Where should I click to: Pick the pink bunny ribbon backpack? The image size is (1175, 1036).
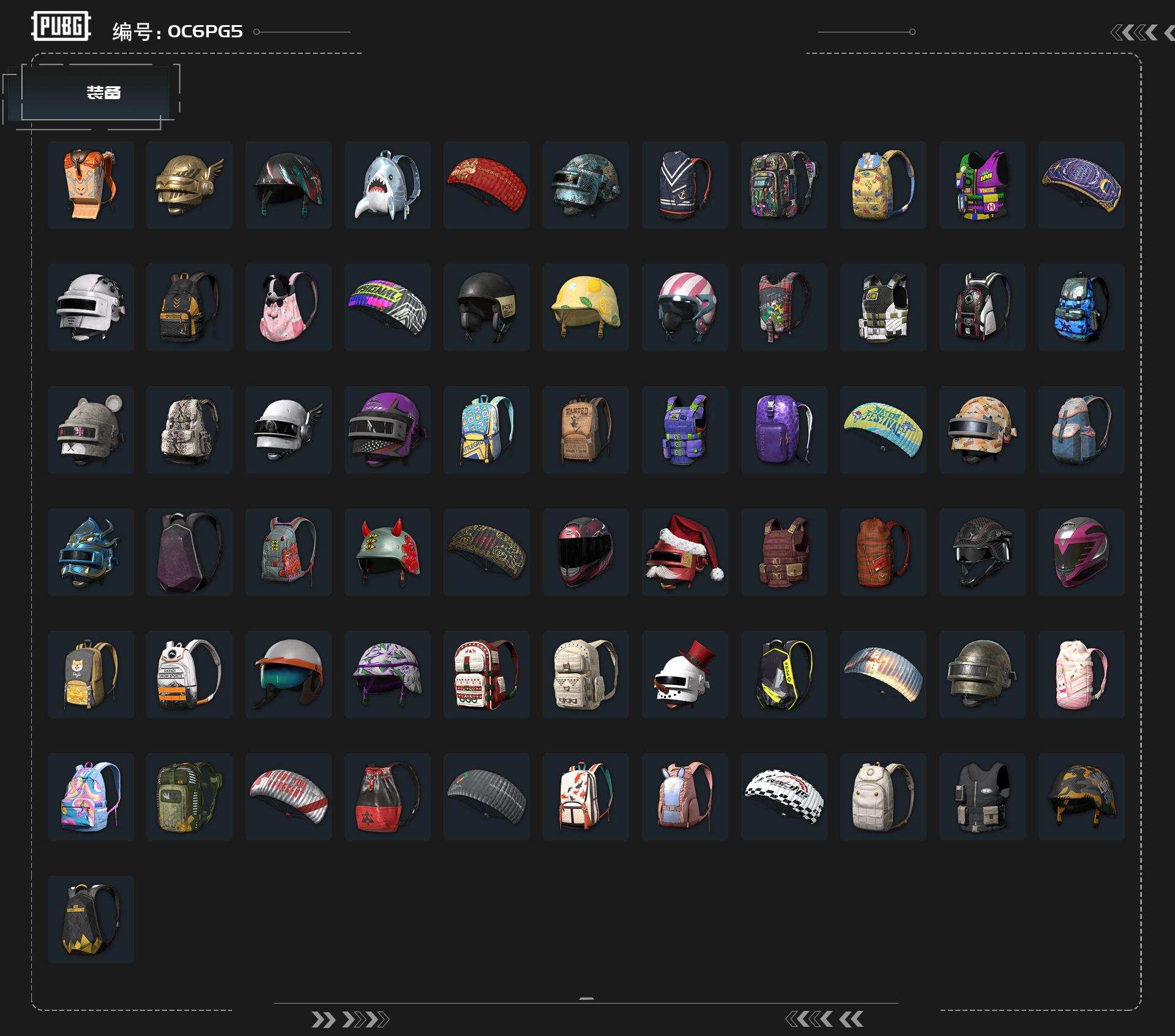point(1081,674)
